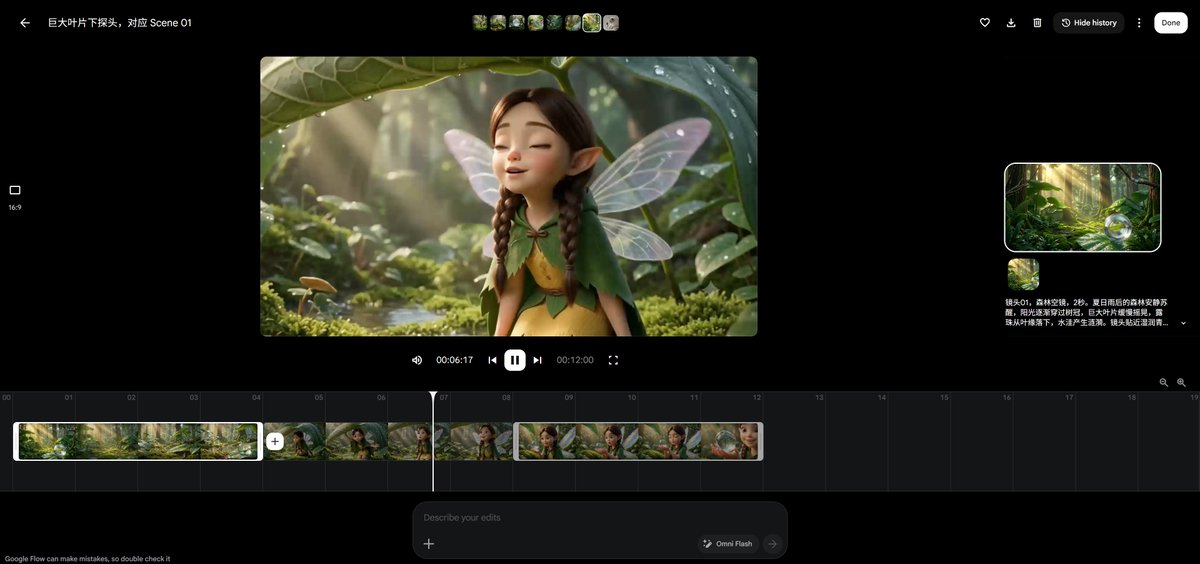Click the Done button
Image resolution: width=1200 pixels, height=564 pixels.
[x=1171, y=22]
